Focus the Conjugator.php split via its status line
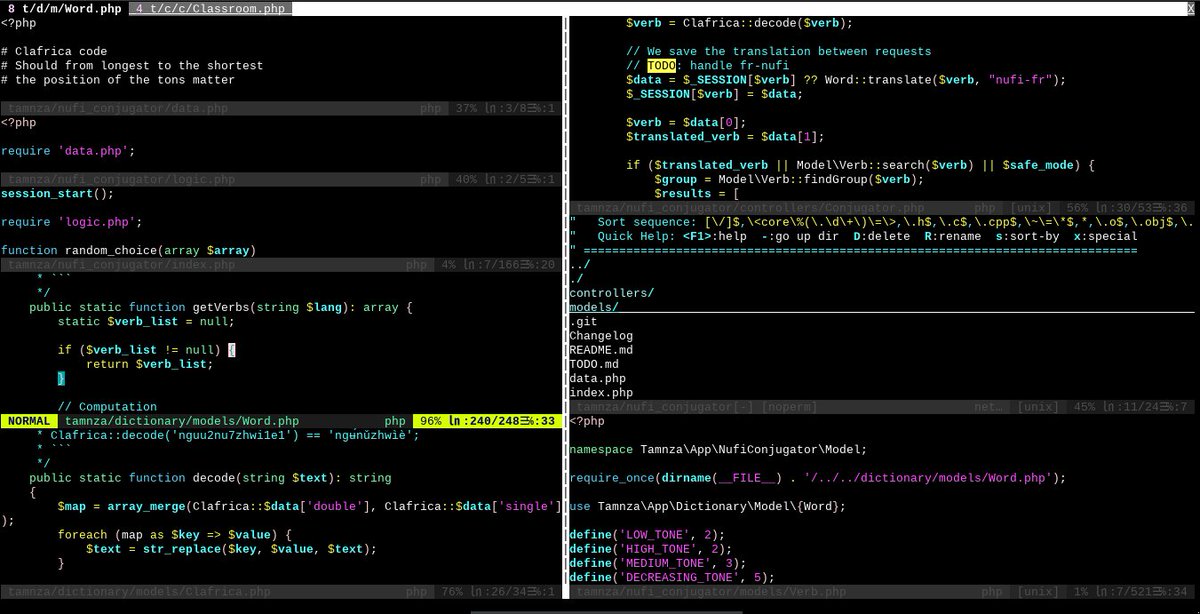This screenshot has width=1200, height=614. (883, 208)
